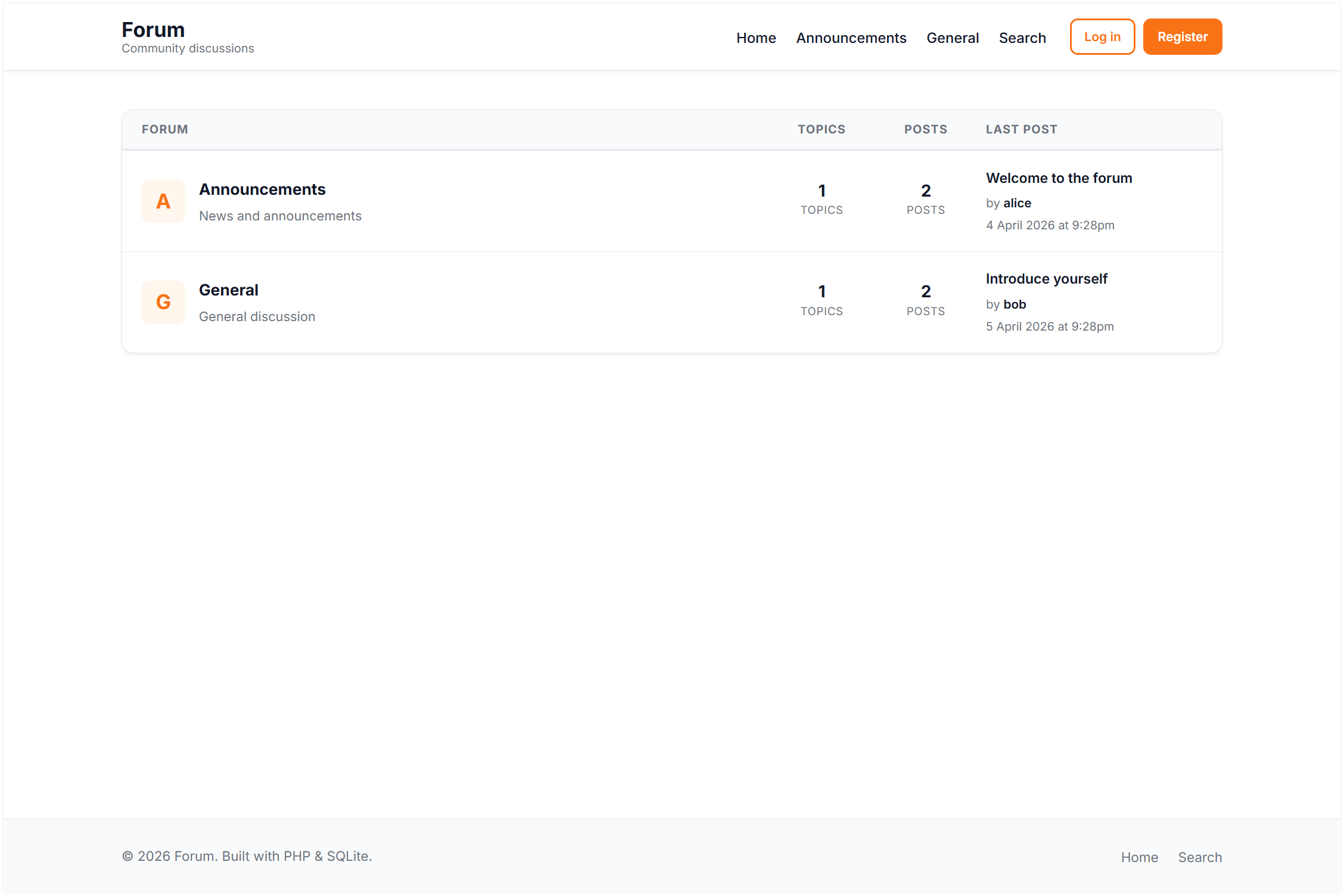The image size is (1344, 896).
Task: Open the "Welcome to the forum" topic
Action: tap(1059, 178)
